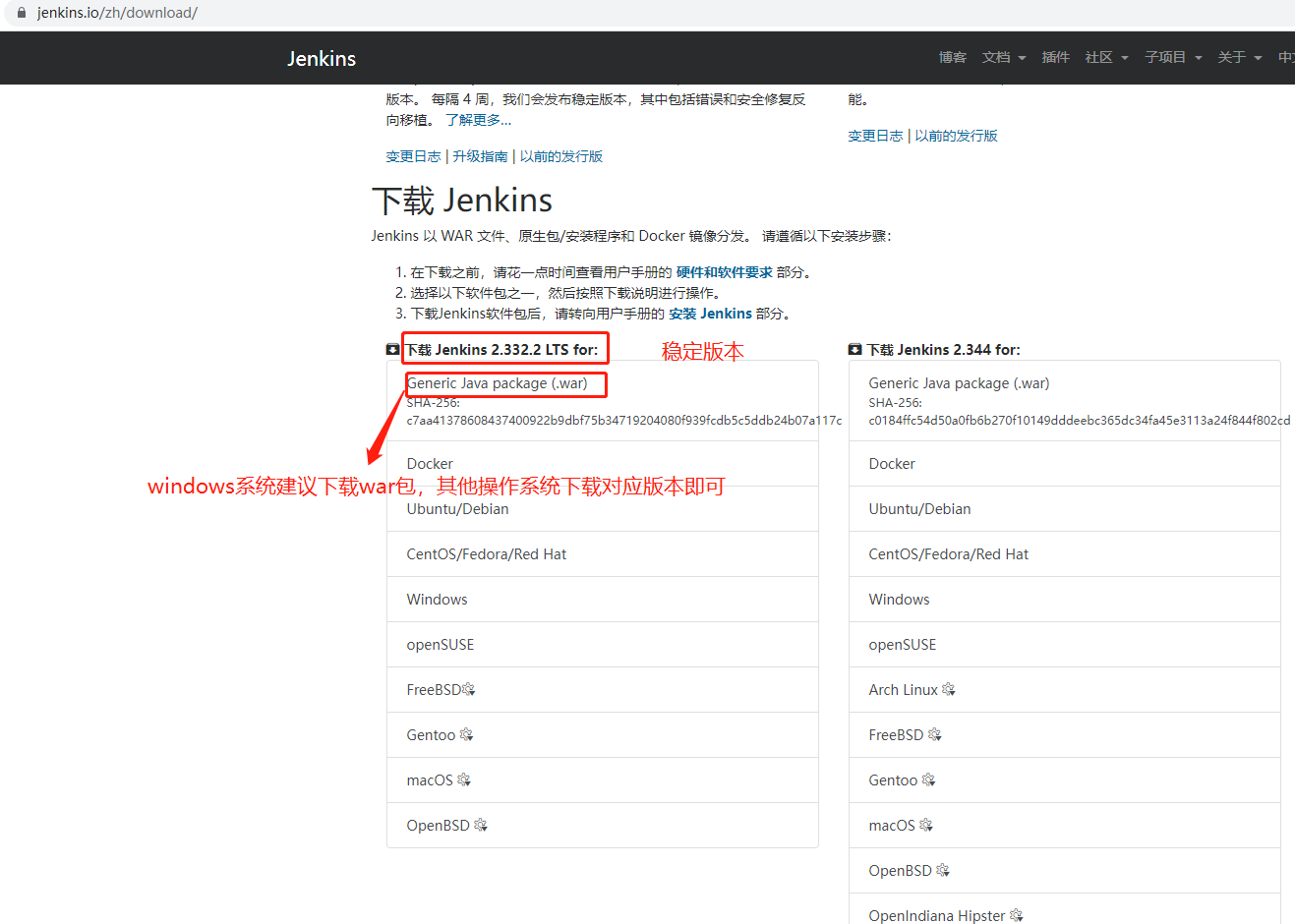The image size is (1295, 924).
Task: Open the 升级指南 link
Action: pos(481,156)
